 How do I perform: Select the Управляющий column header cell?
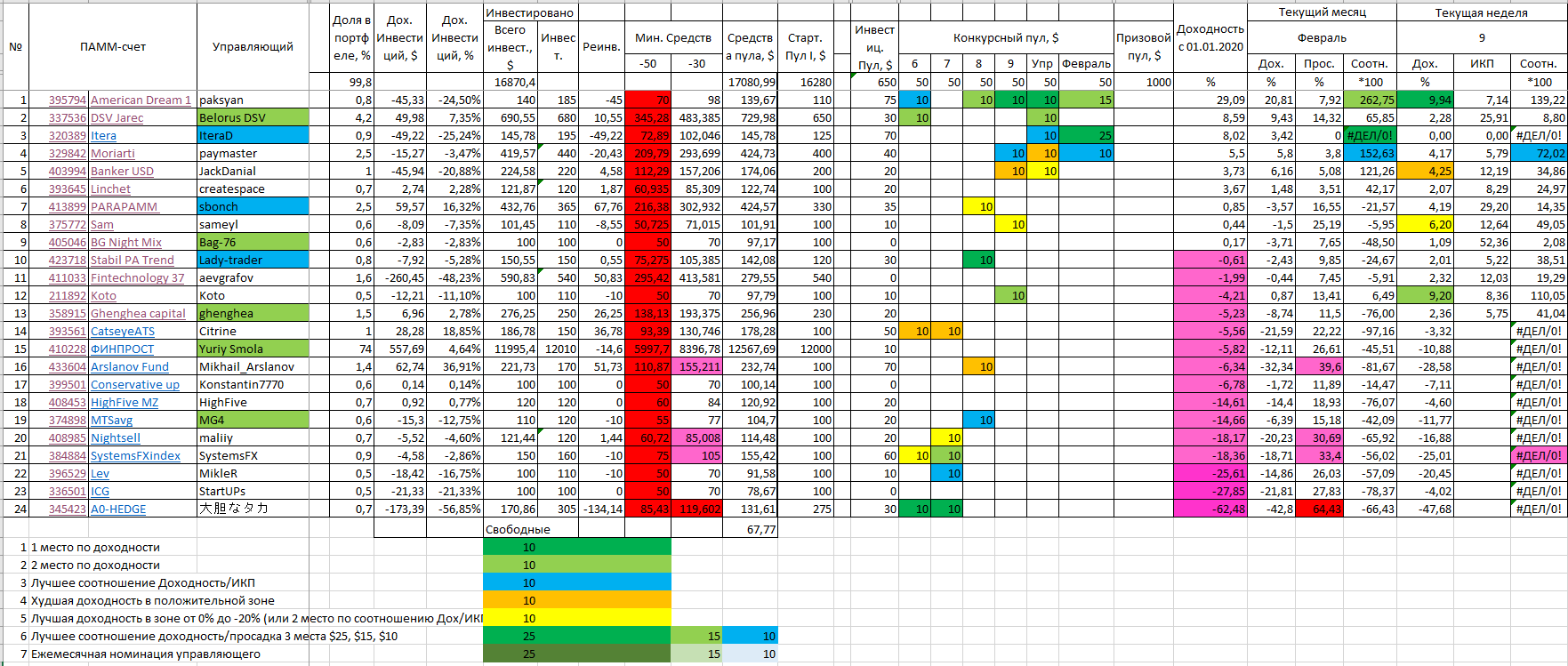click(x=253, y=46)
